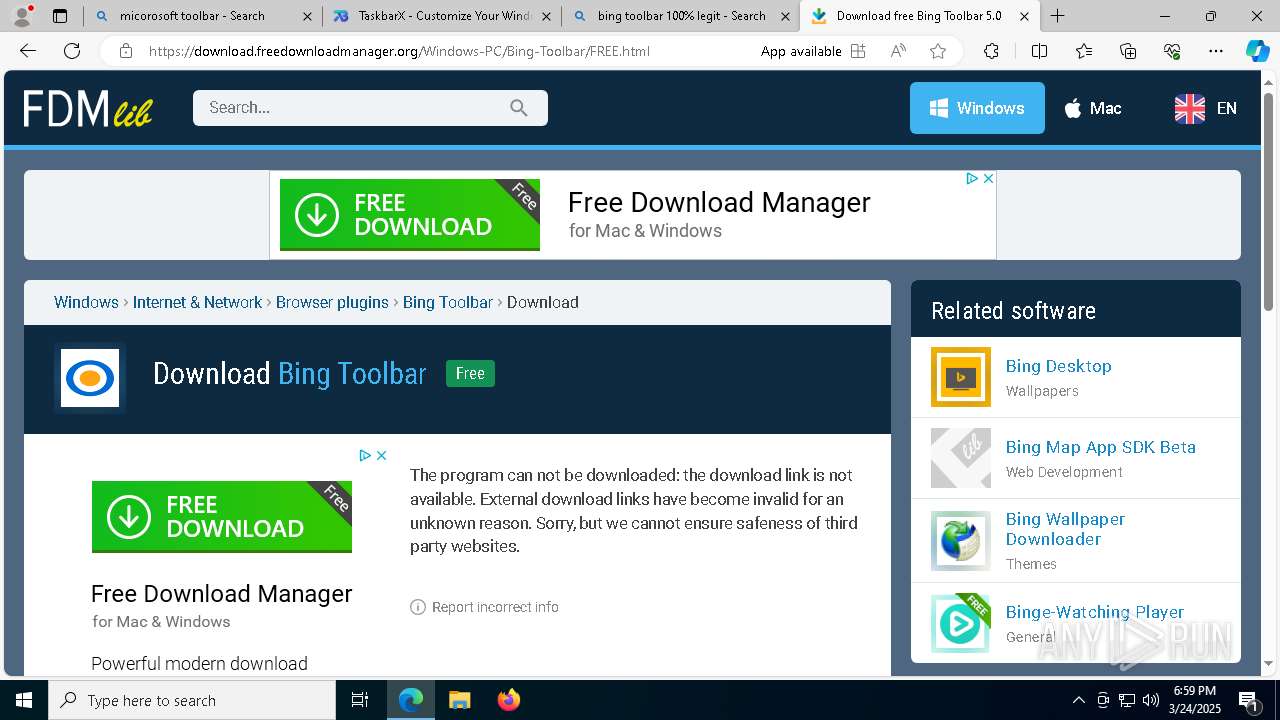
Task: Open Settings and more ellipsis menu
Action: click(1216, 51)
